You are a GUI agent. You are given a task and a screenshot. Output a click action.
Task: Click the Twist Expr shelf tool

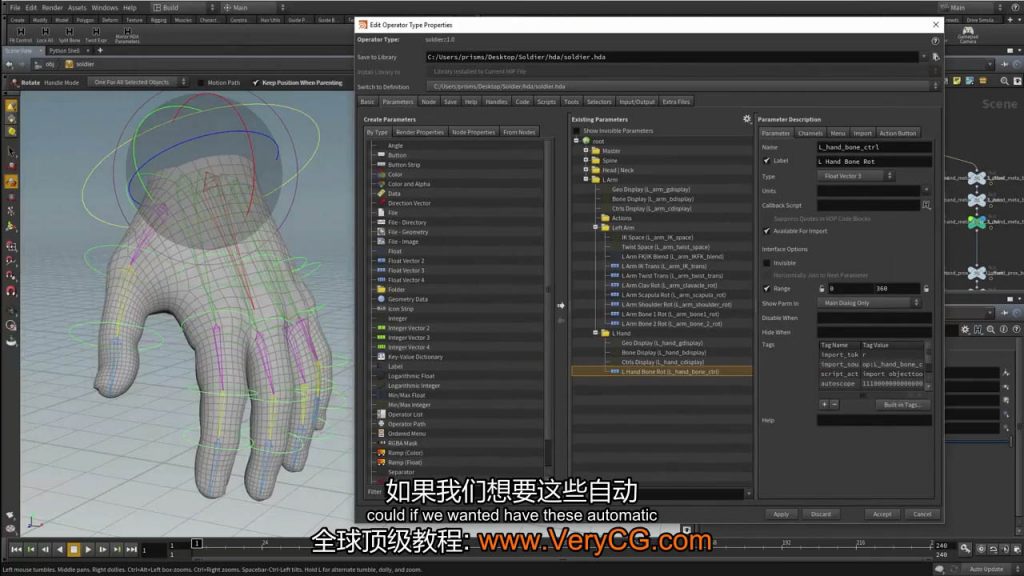(96, 35)
